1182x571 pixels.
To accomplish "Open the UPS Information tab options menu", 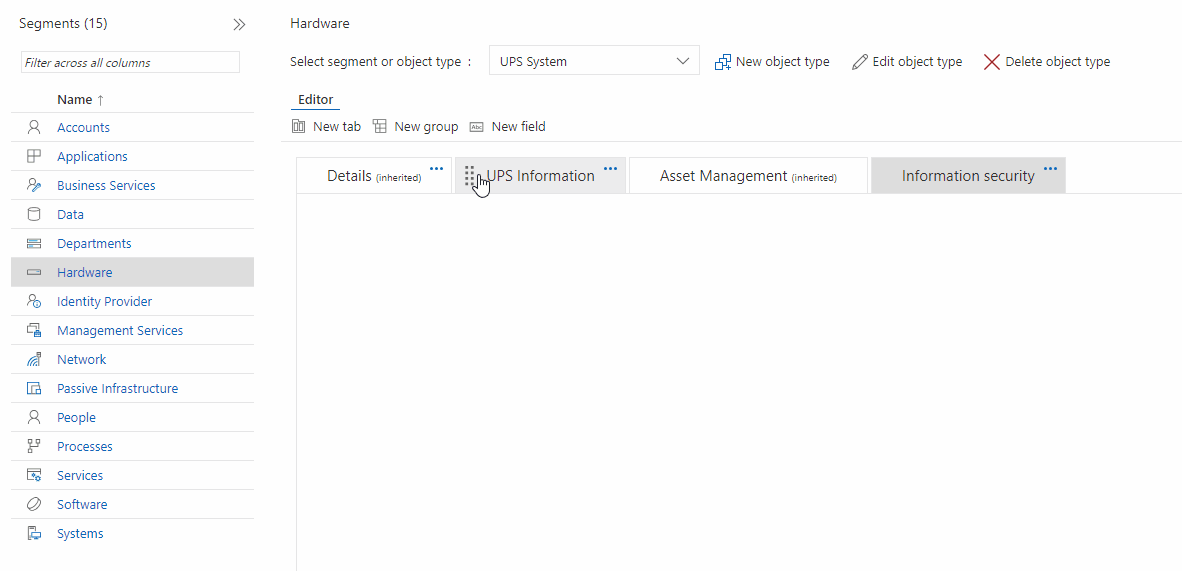I will click(x=611, y=168).
